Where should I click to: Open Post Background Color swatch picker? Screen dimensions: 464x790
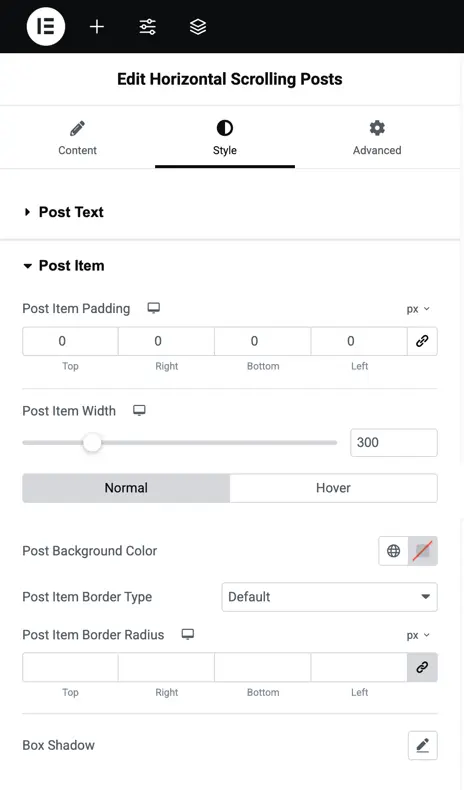[x=423, y=551]
